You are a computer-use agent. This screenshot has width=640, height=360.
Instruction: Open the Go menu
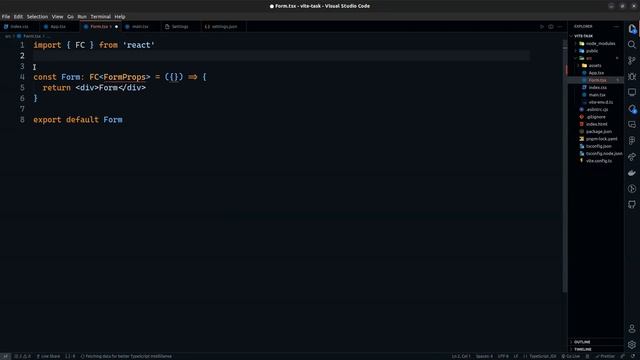(x=70, y=17)
